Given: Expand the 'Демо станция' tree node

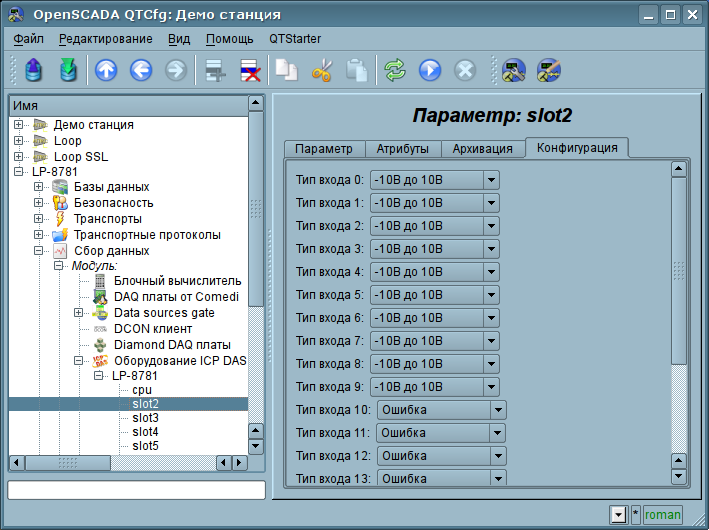Looking at the screenshot, I should coord(19,125).
